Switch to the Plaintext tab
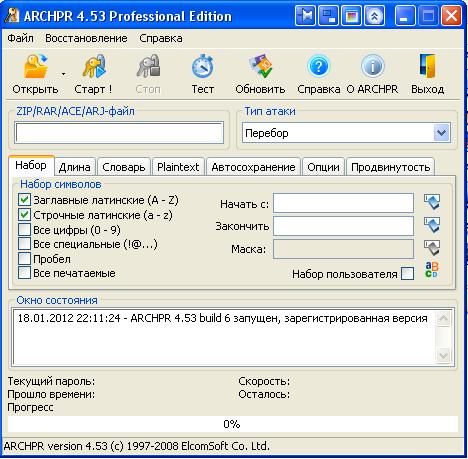Image resolution: width=468 pixels, height=459 pixels. pos(178,167)
